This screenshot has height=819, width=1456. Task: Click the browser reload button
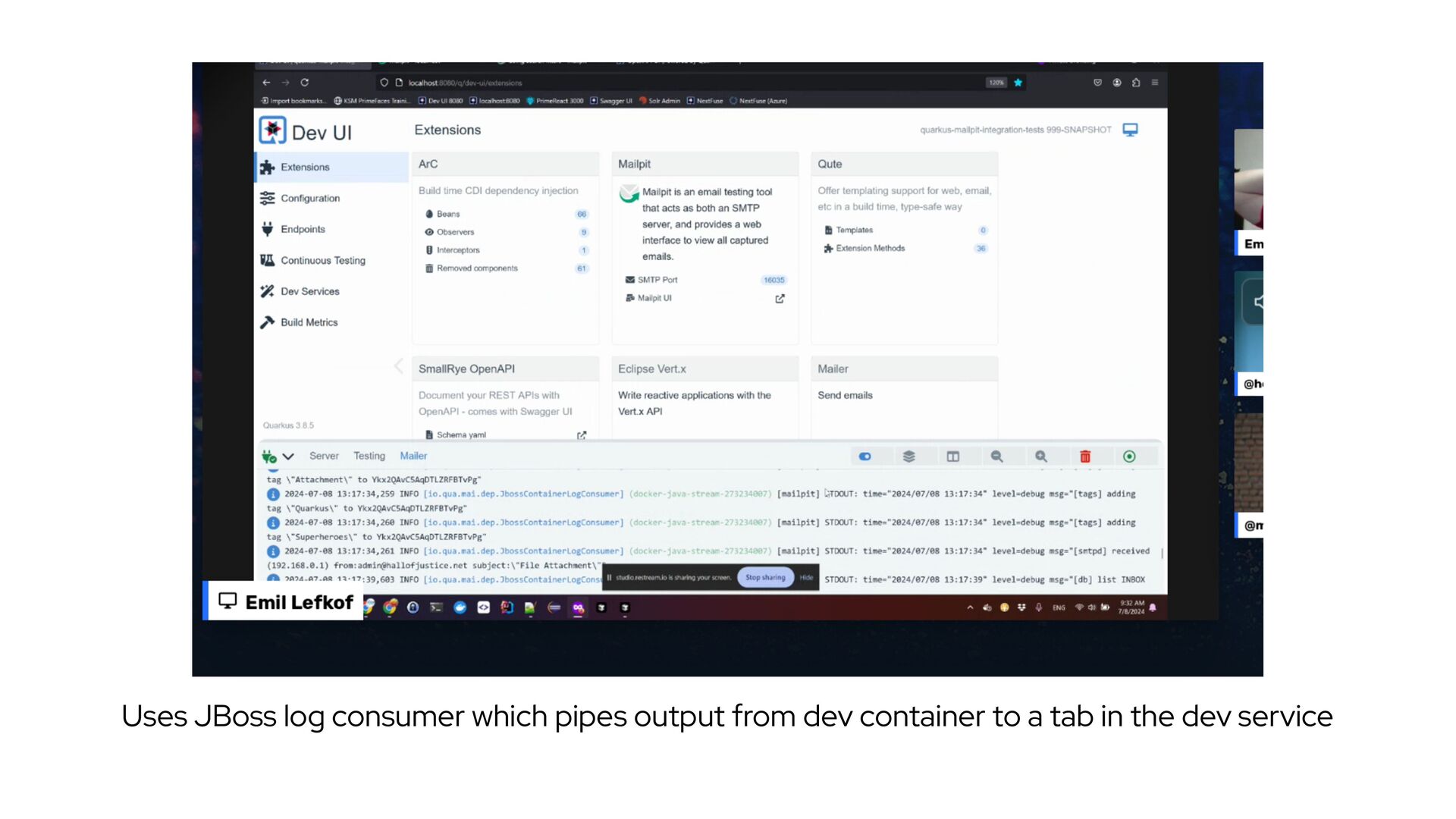[x=305, y=83]
